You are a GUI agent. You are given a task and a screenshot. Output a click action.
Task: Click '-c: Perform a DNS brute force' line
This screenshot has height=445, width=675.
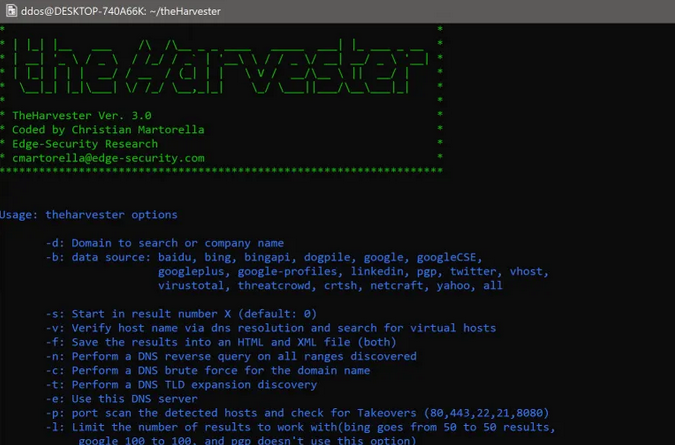208,371
